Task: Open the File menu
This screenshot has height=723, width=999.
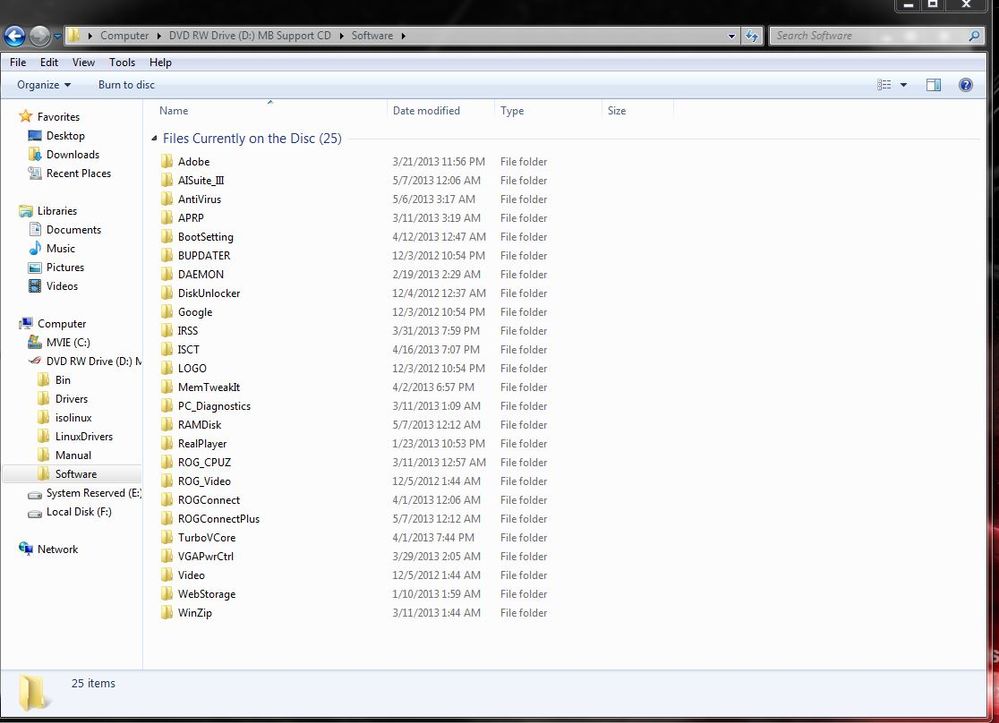Action: click(18, 62)
